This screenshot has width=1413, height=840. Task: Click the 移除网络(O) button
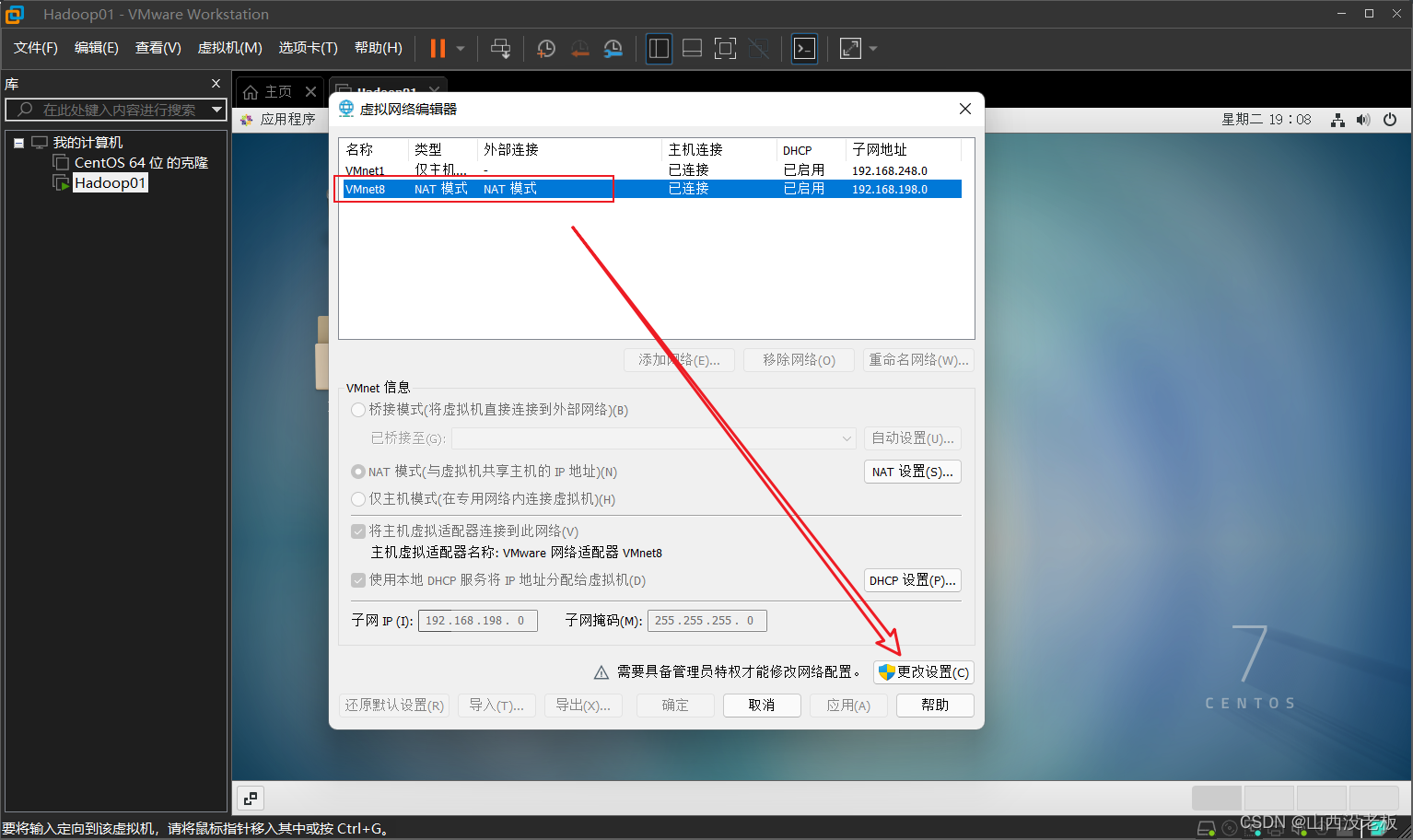pos(799,360)
